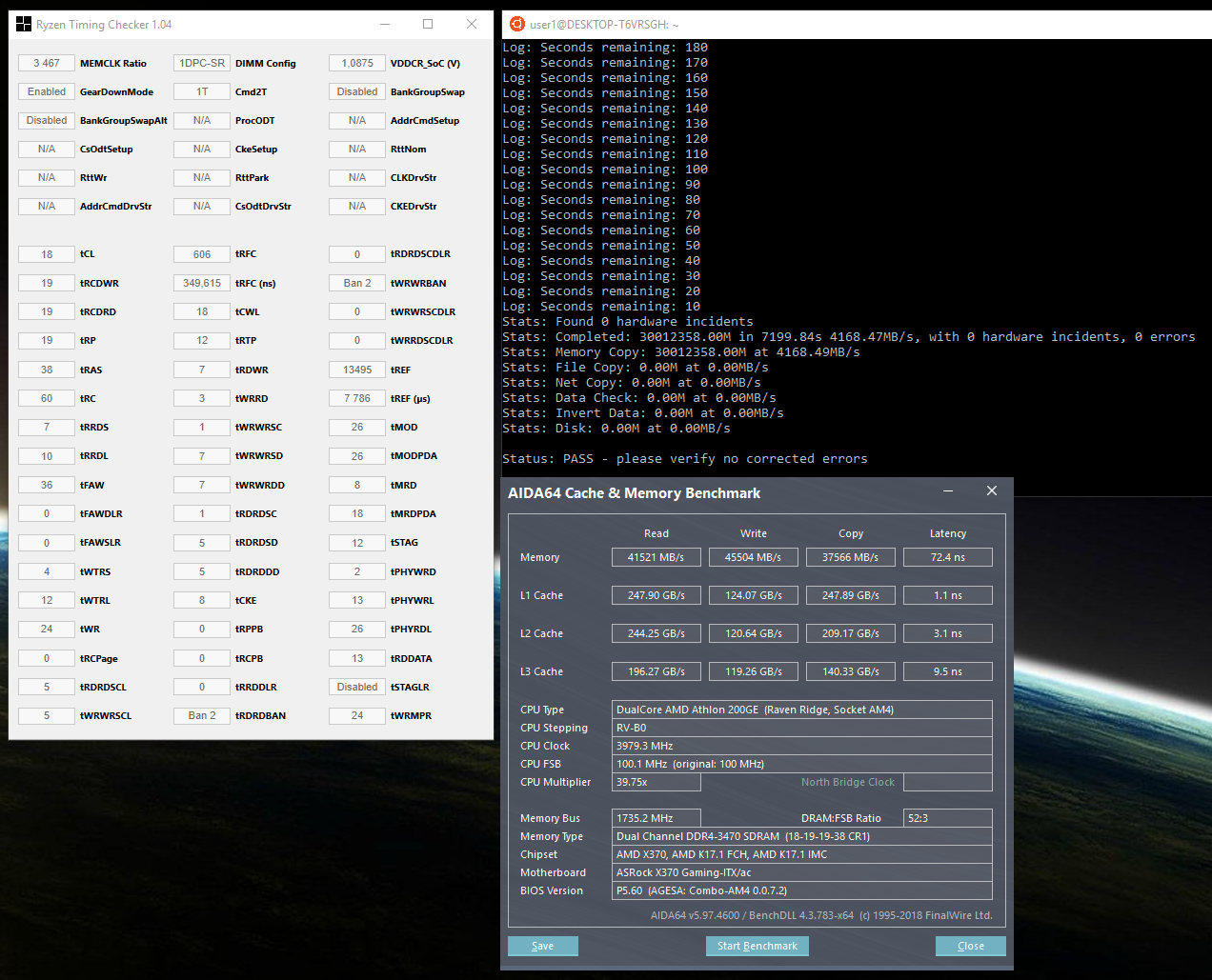Image resolution: width=1212 pixels, height=980 pixels.
Task: Maximize the Ryzen Timing Checker window
Action: point(428,24)
